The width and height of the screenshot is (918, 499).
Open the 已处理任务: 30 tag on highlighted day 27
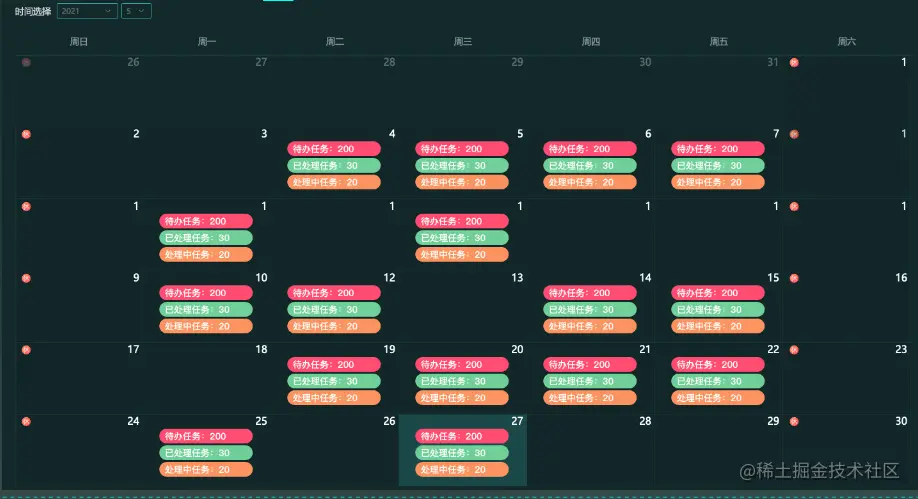point(462,453)
